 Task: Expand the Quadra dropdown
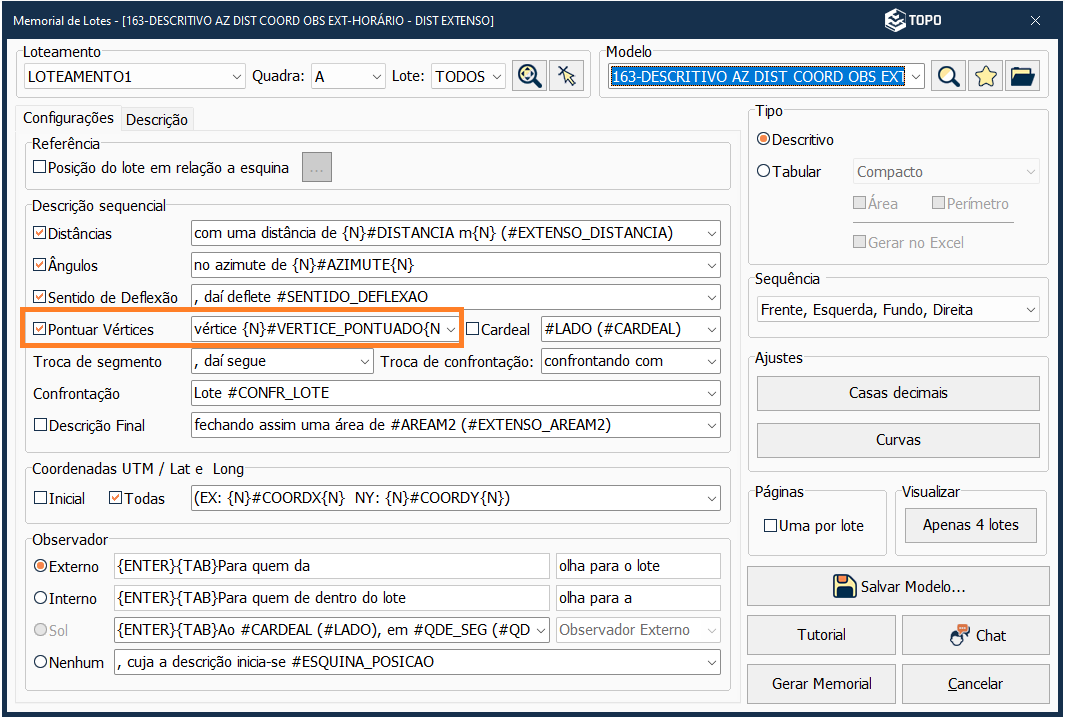click(376, 76)
